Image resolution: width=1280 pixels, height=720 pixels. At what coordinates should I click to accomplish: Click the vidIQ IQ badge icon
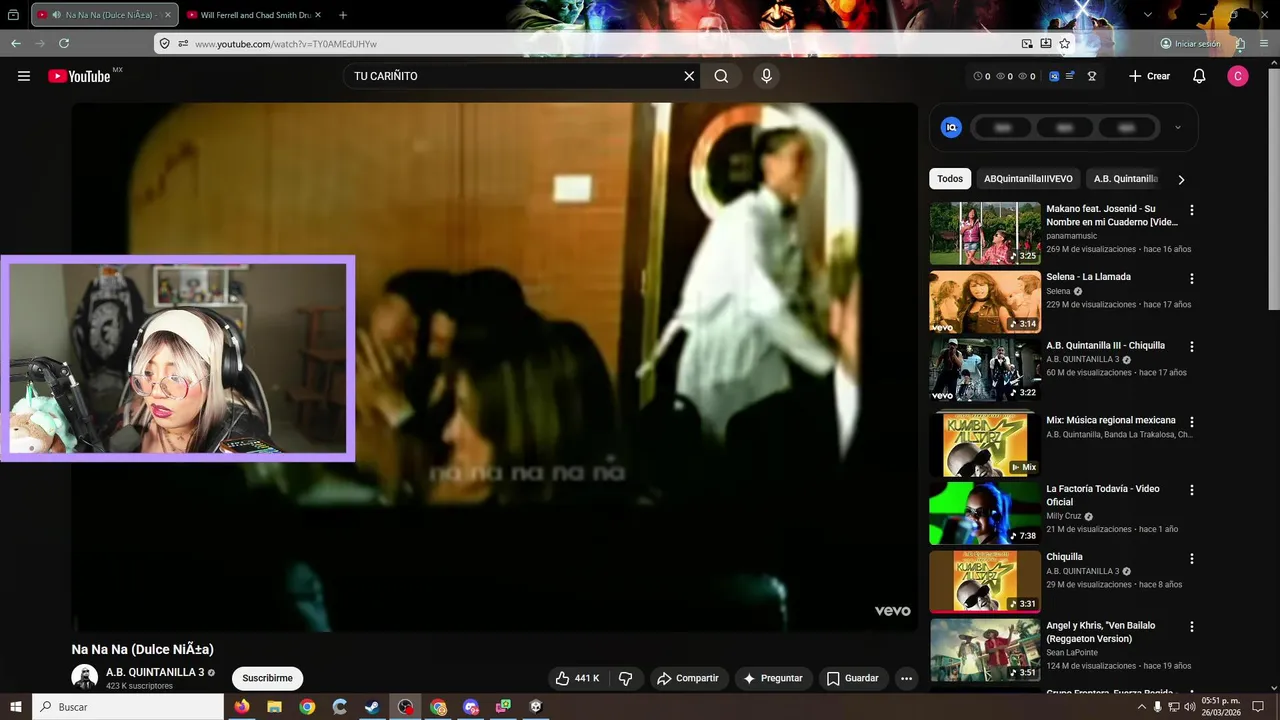point(952,127)
